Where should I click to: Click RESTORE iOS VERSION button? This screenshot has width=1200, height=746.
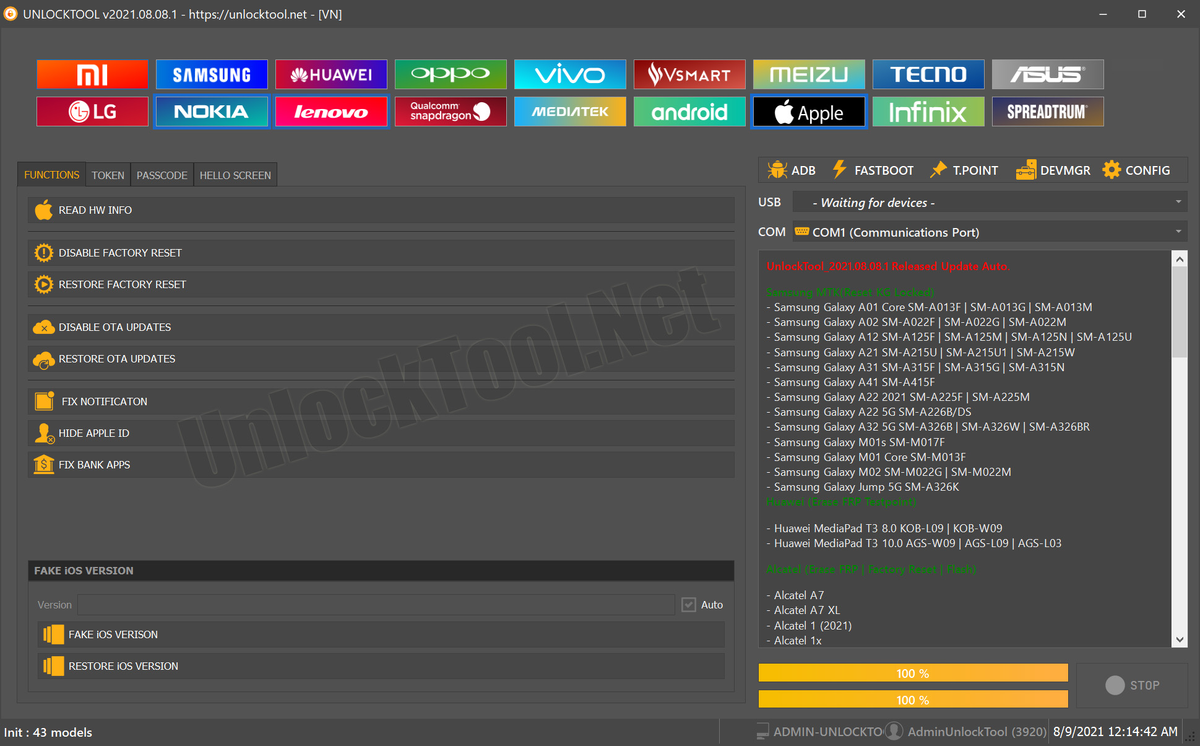pyautogui.click(x=381, y=666)
